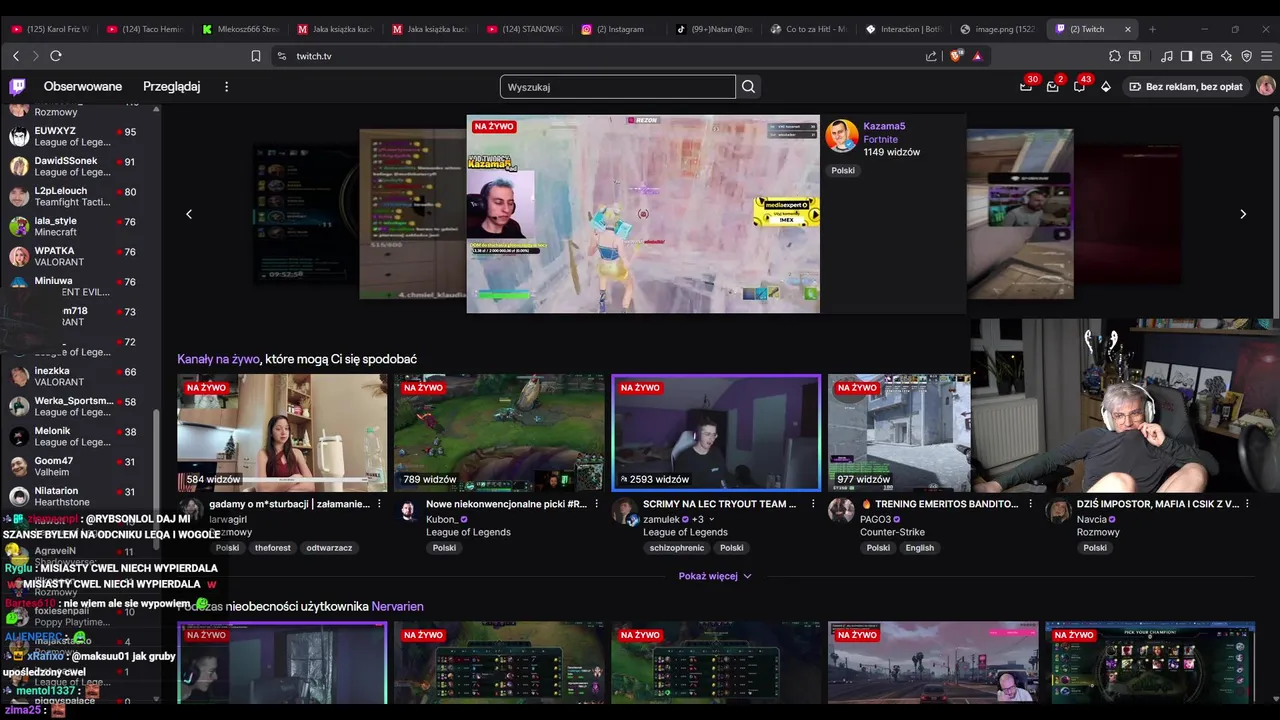Open notifications inbox with 2 badge

[x=1052, y=87]
